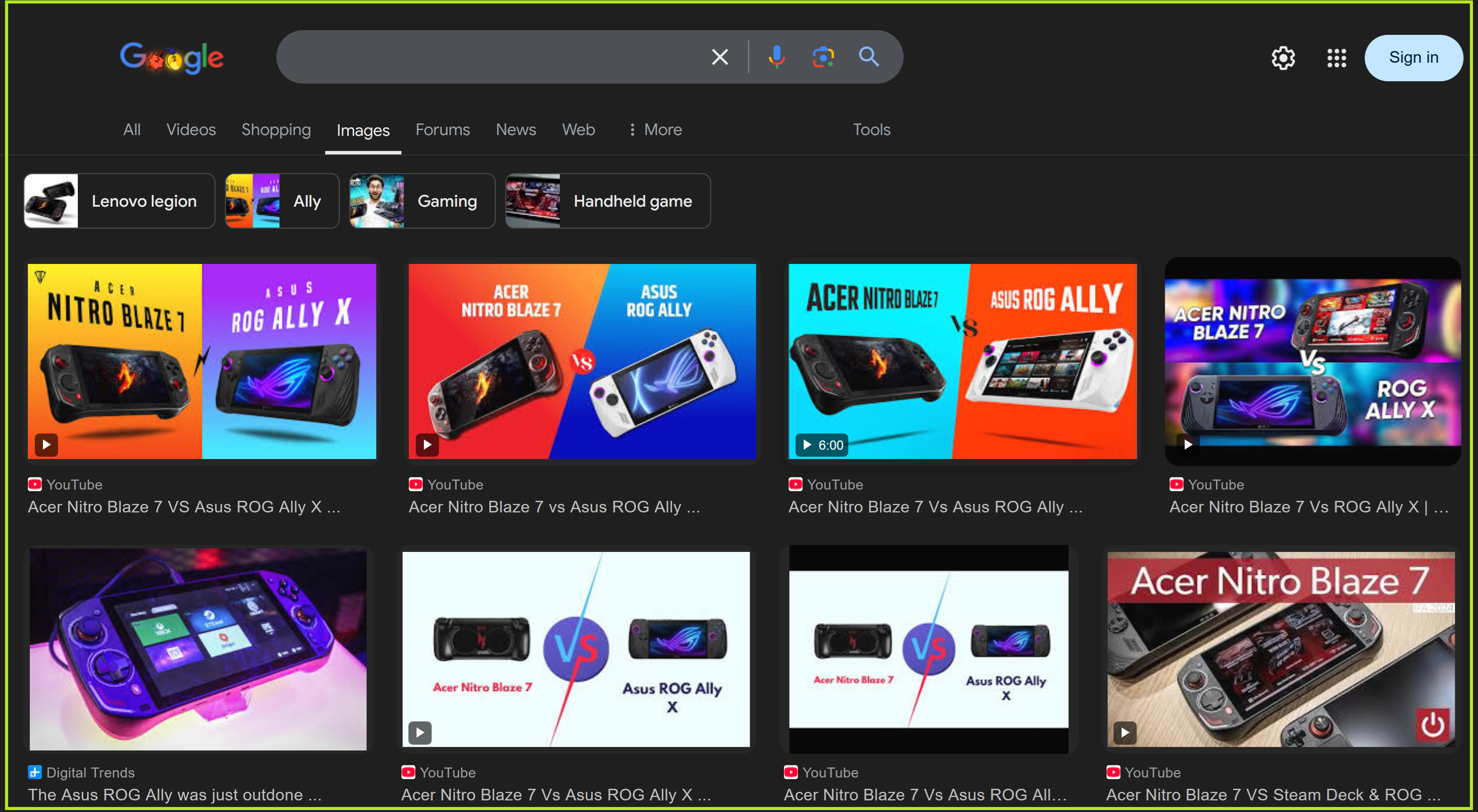The width and height of the screenshot is (1478, 812).
Task: Click the magnifying glass search button
Action: click(x=869, y=57)
